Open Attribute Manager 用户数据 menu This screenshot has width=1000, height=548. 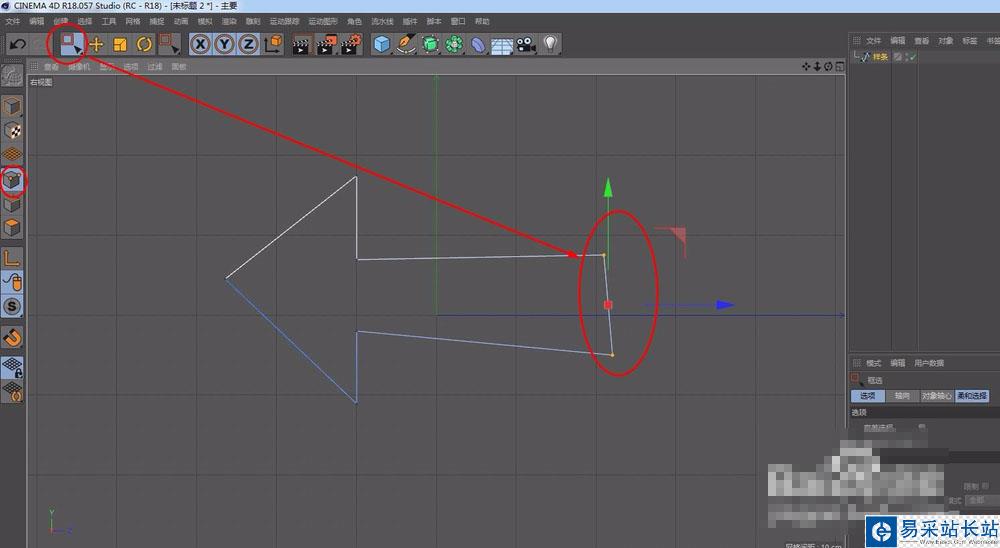(x=929, y=363)
